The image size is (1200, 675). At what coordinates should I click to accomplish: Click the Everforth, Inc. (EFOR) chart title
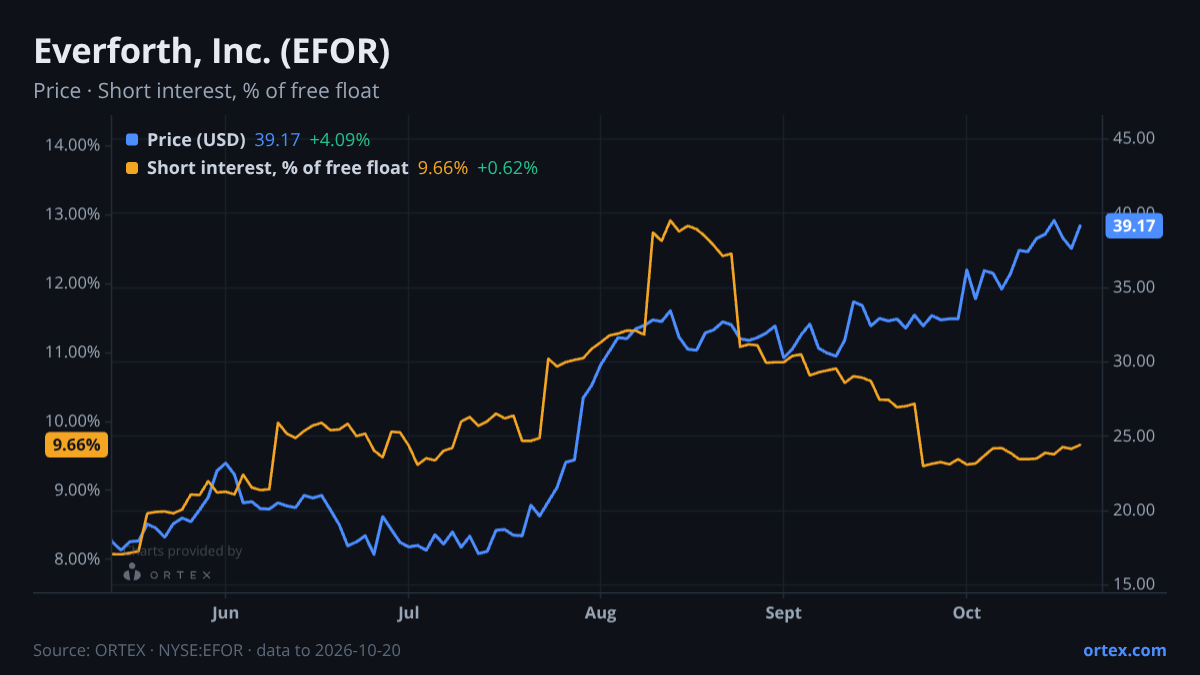click(x=212, y=52)
